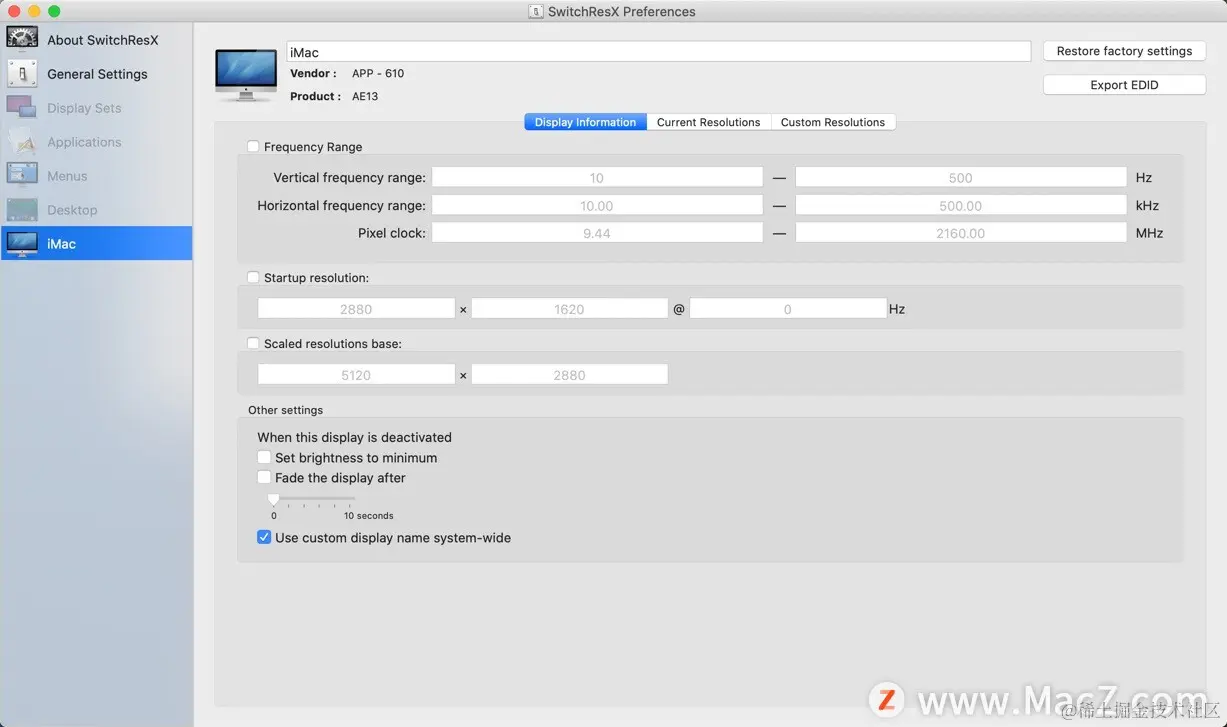Viewport: 1227px width, 727px height.
Task: Open the About SwitchResX sidebar icon
Action: pyautogui.click(x=22, y=39)
